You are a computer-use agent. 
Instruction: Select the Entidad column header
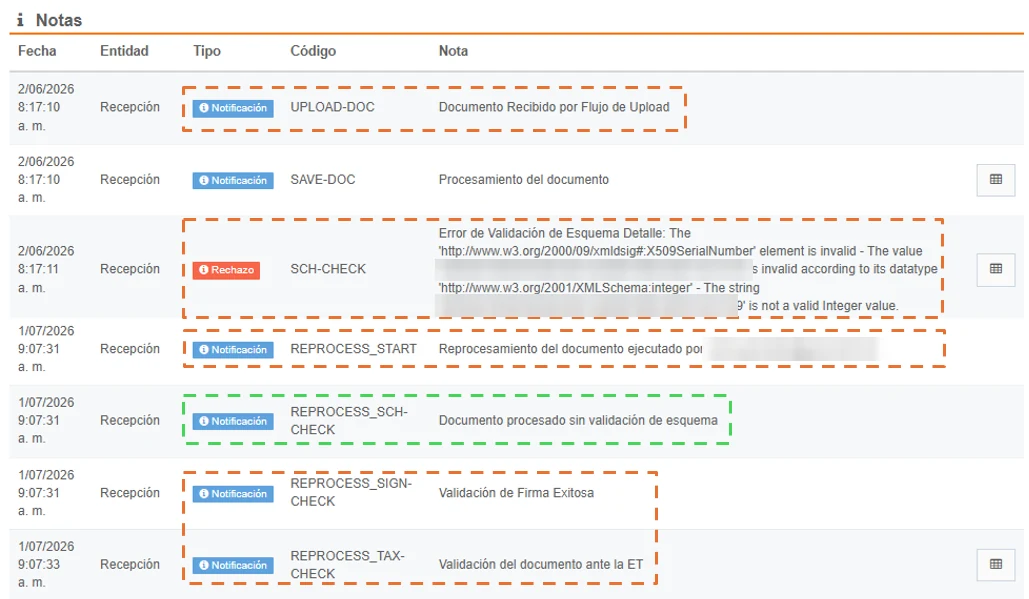coord(124,51)
